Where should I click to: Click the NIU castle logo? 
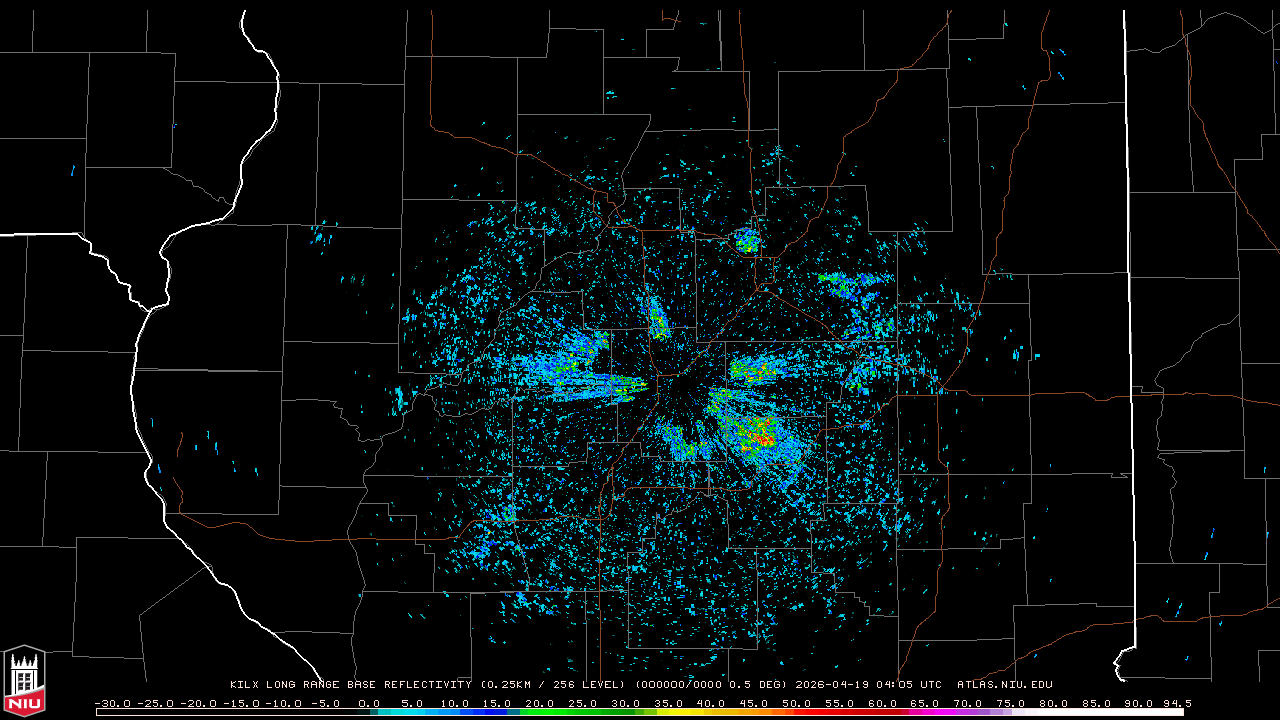coord(24,681)
